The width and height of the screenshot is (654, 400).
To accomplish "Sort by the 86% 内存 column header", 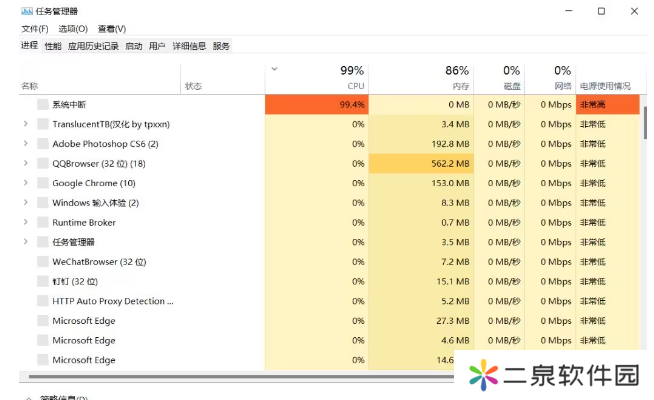I will tap(421, 79).
